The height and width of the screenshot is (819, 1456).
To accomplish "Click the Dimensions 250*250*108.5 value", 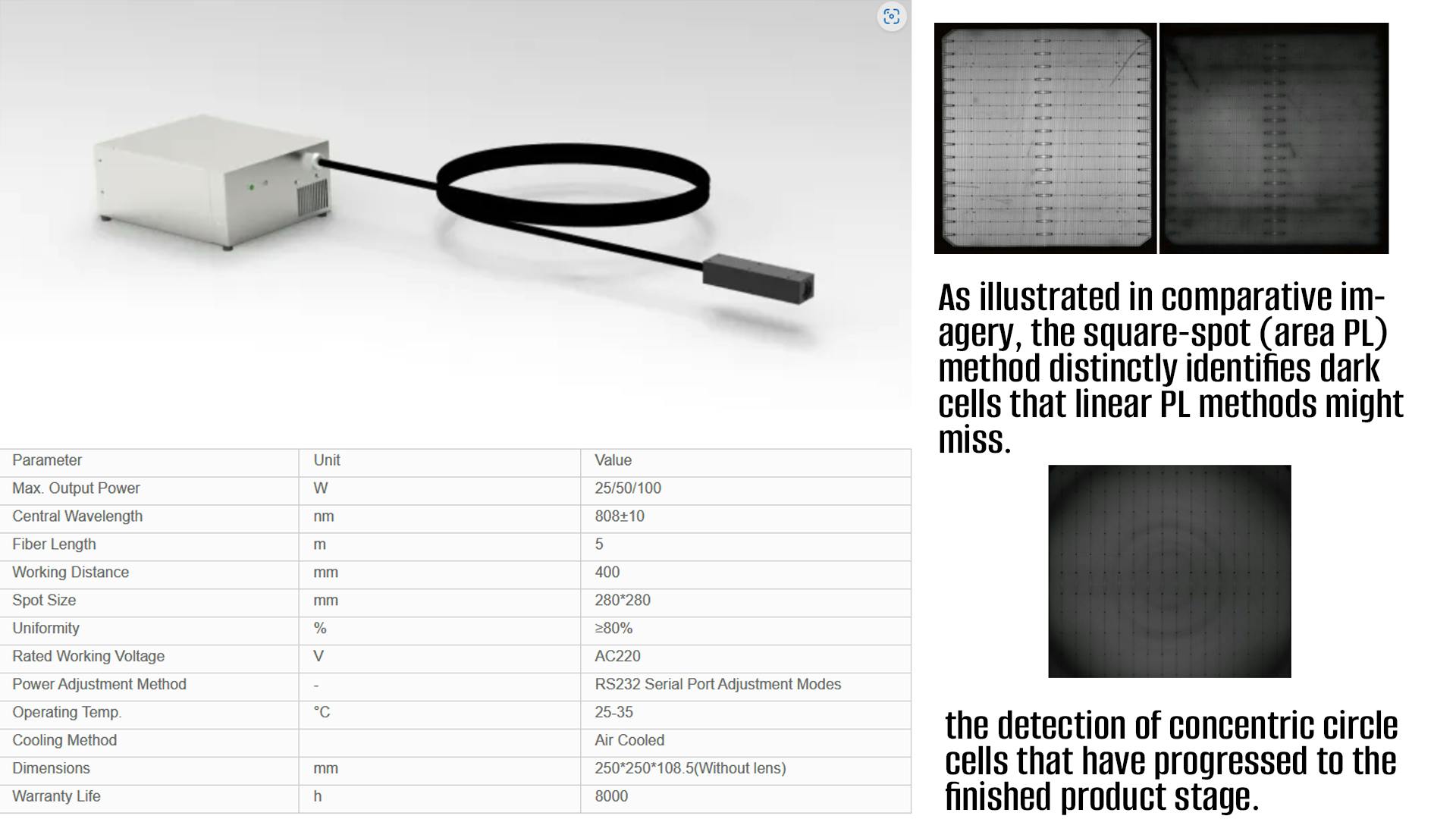I will pyautogui.click(x=690, y=769).
